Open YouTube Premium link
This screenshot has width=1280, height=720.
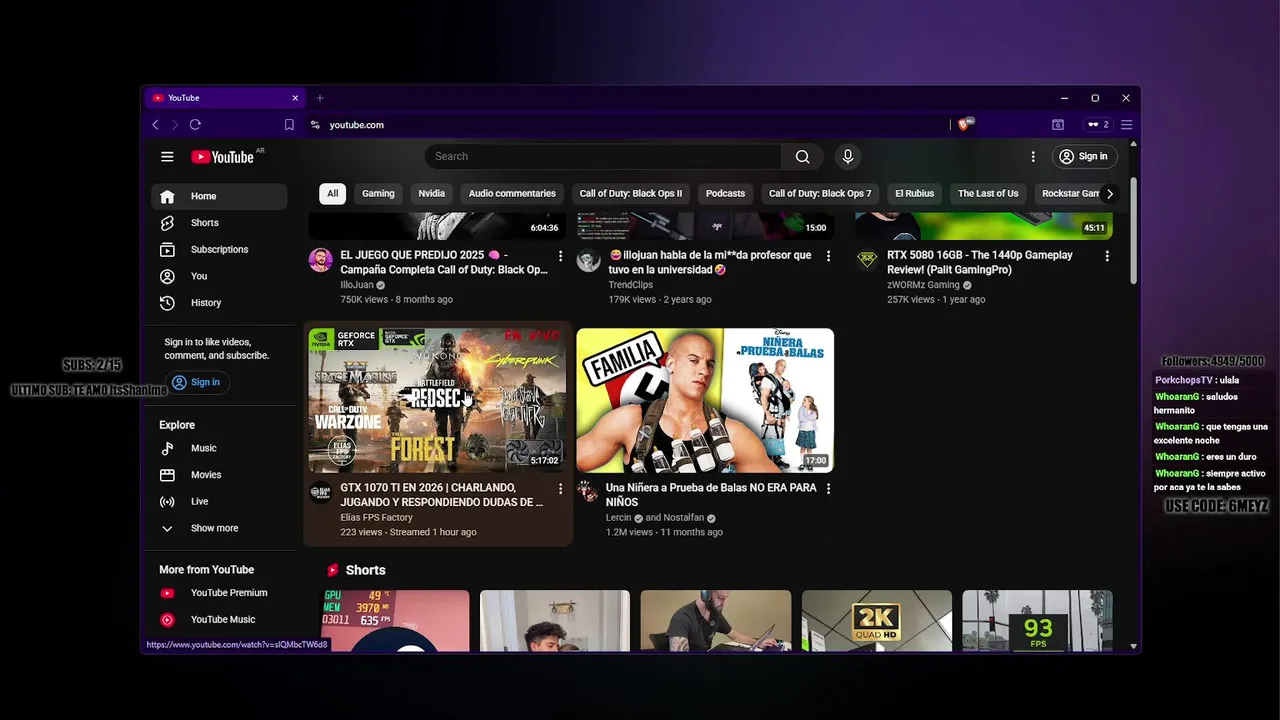tap(219, 593)
